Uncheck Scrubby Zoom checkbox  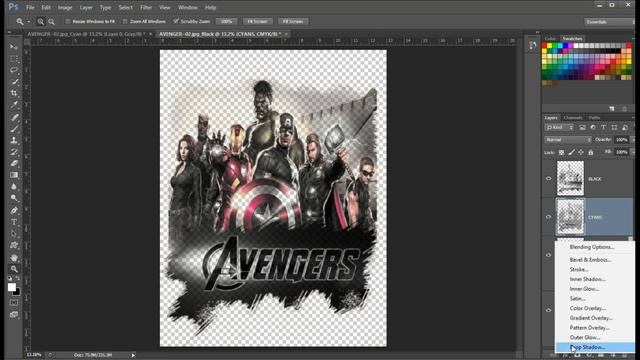176,21
